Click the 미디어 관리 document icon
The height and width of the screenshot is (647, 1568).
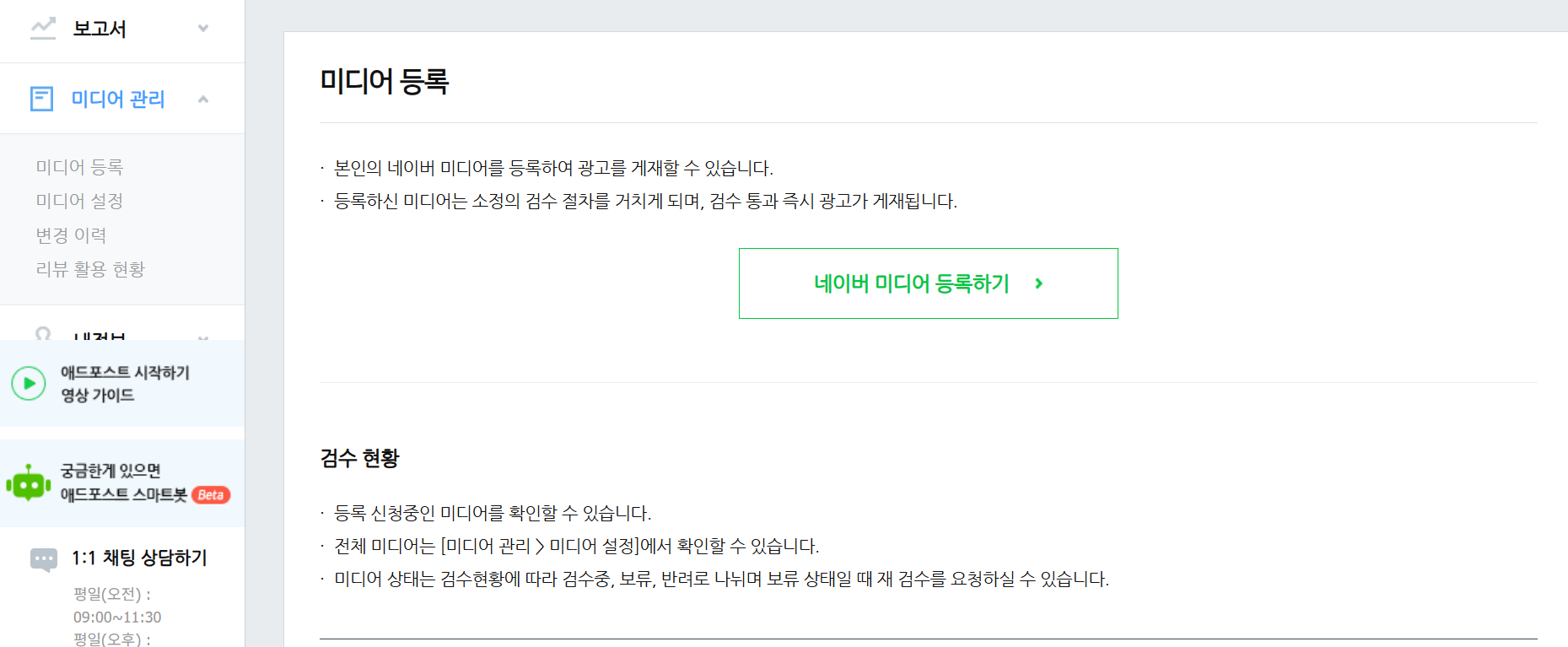[41, 99]
